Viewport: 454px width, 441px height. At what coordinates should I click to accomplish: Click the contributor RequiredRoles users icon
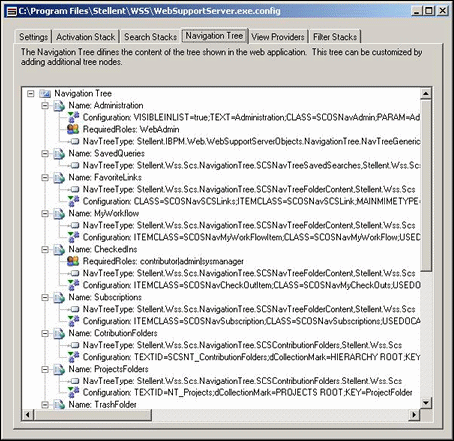pyautogui.click(x=73, y=261)
